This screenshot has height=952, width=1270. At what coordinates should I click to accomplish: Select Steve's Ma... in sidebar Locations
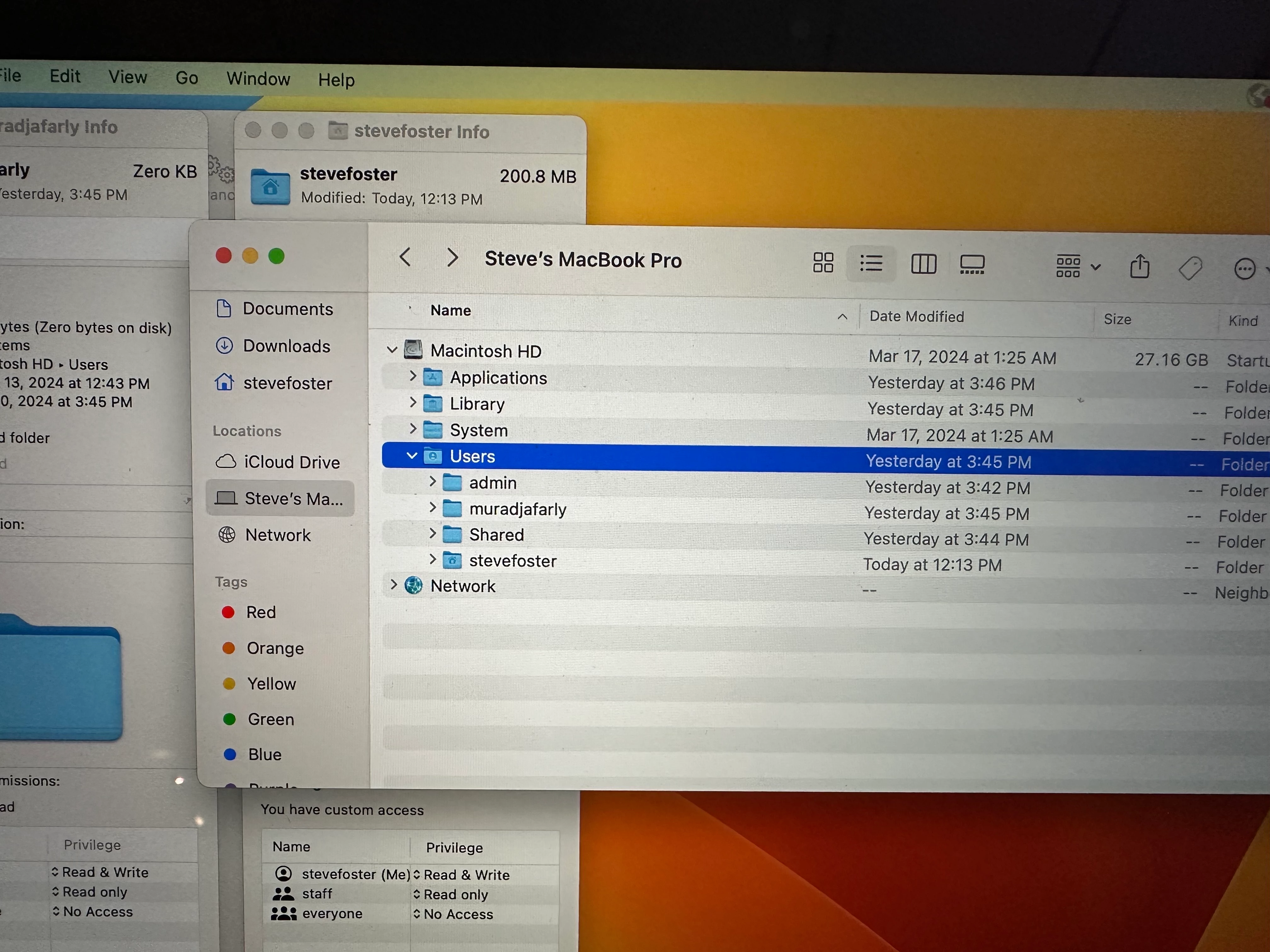point(280,498)
